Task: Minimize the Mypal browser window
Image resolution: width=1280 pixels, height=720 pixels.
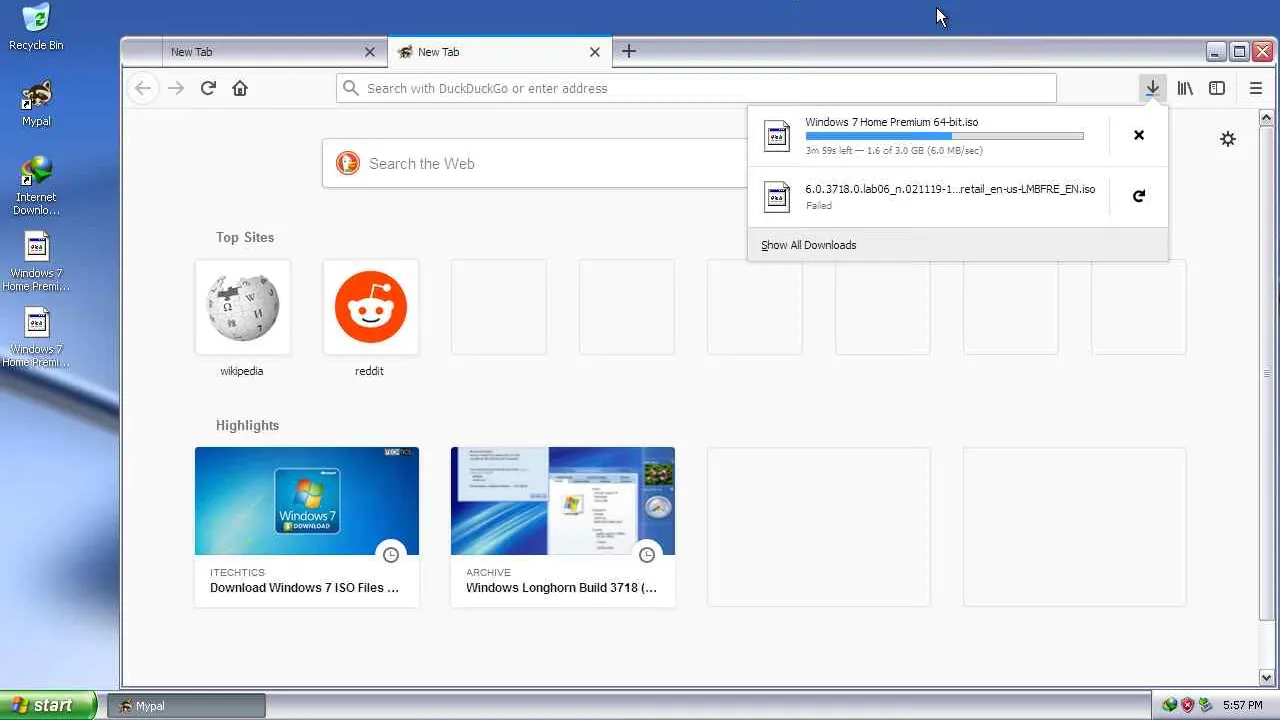Action: point(1216,52)
